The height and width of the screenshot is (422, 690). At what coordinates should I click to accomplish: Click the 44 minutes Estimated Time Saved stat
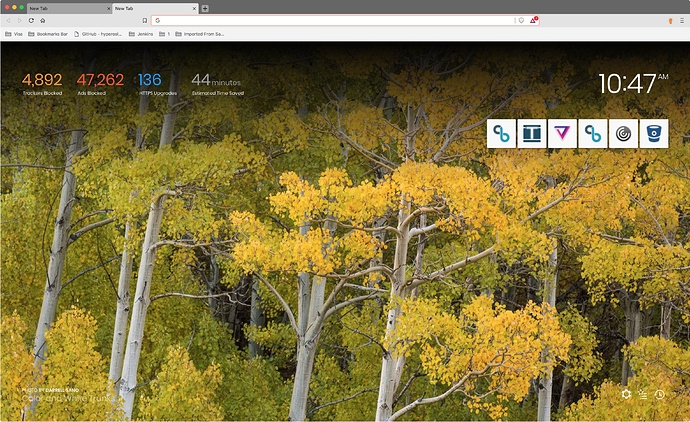click(x=217, y=84)
